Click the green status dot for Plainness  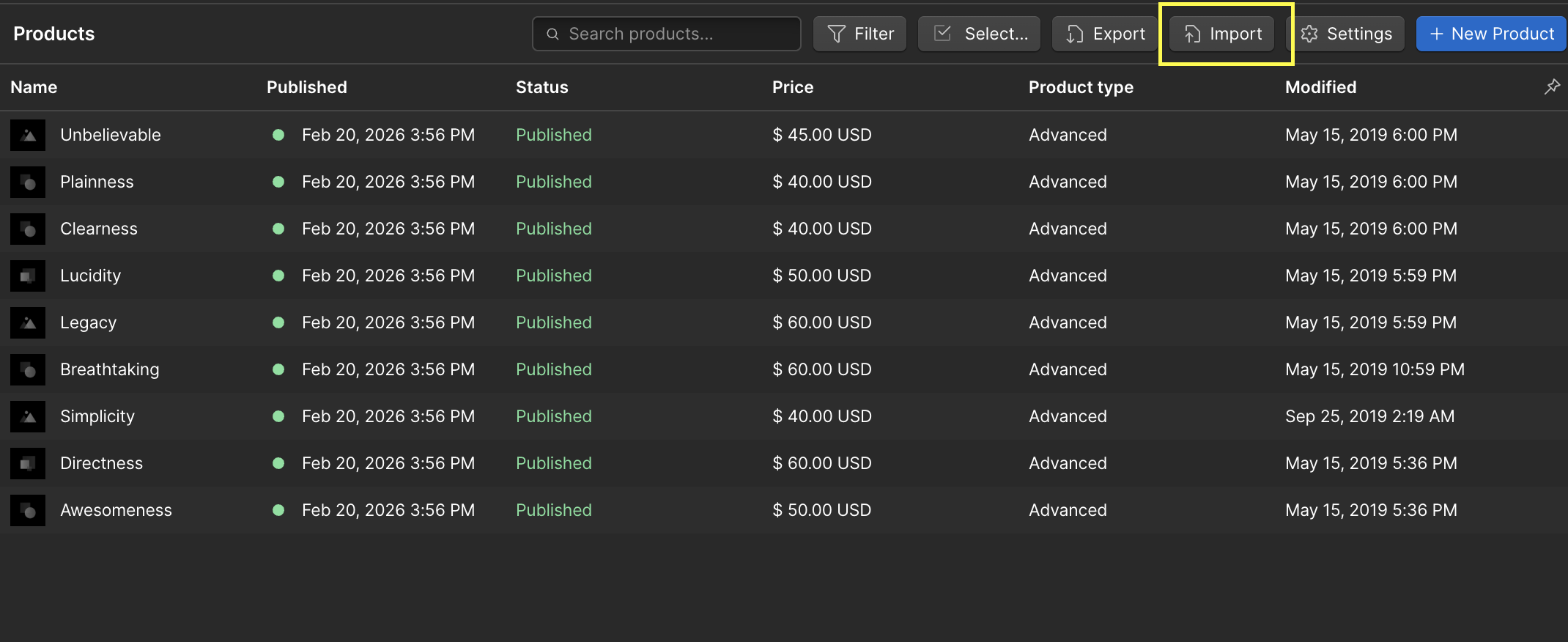tap(278, 182)
